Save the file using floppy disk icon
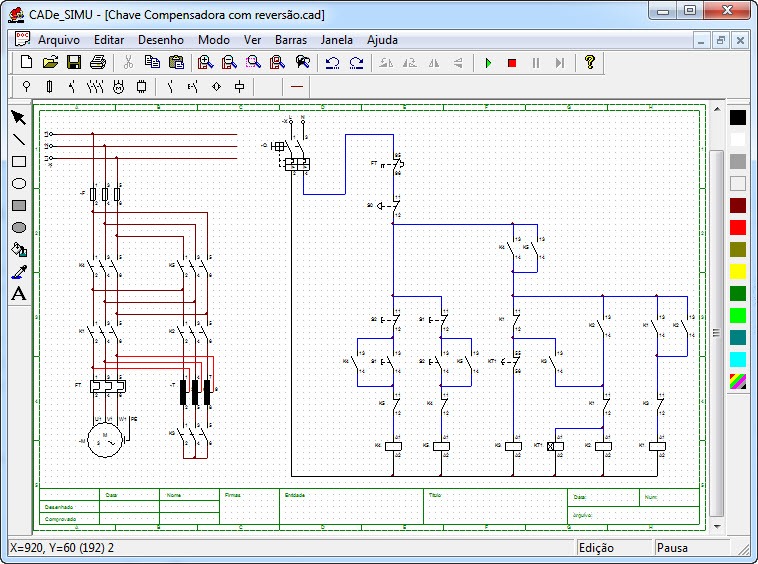 pos(74,62)
